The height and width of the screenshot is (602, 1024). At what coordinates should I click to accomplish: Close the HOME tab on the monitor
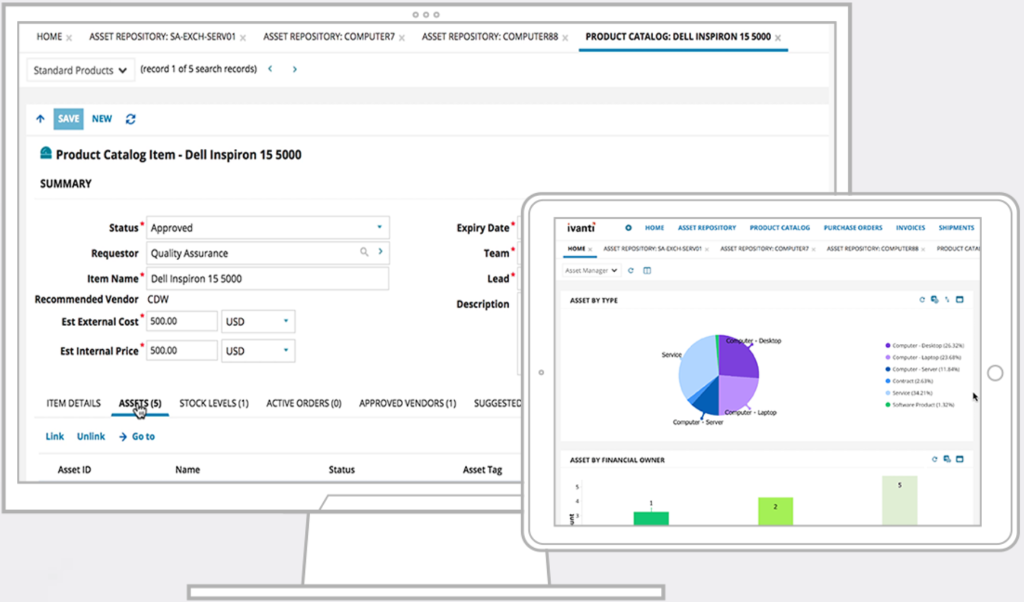[x=69, y=38]
